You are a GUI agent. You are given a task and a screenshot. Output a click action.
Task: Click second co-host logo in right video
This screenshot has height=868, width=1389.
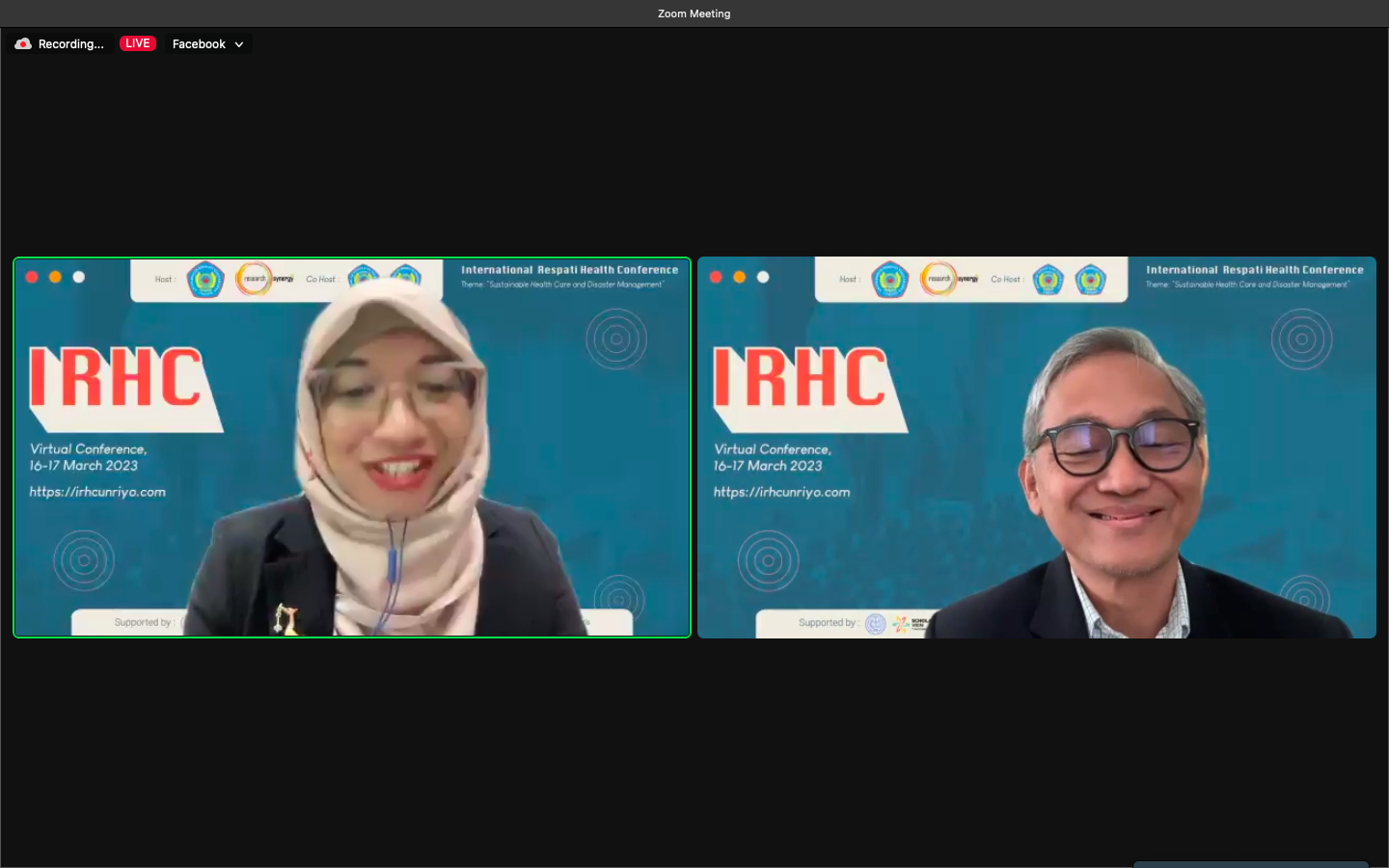click(1091, 280)
